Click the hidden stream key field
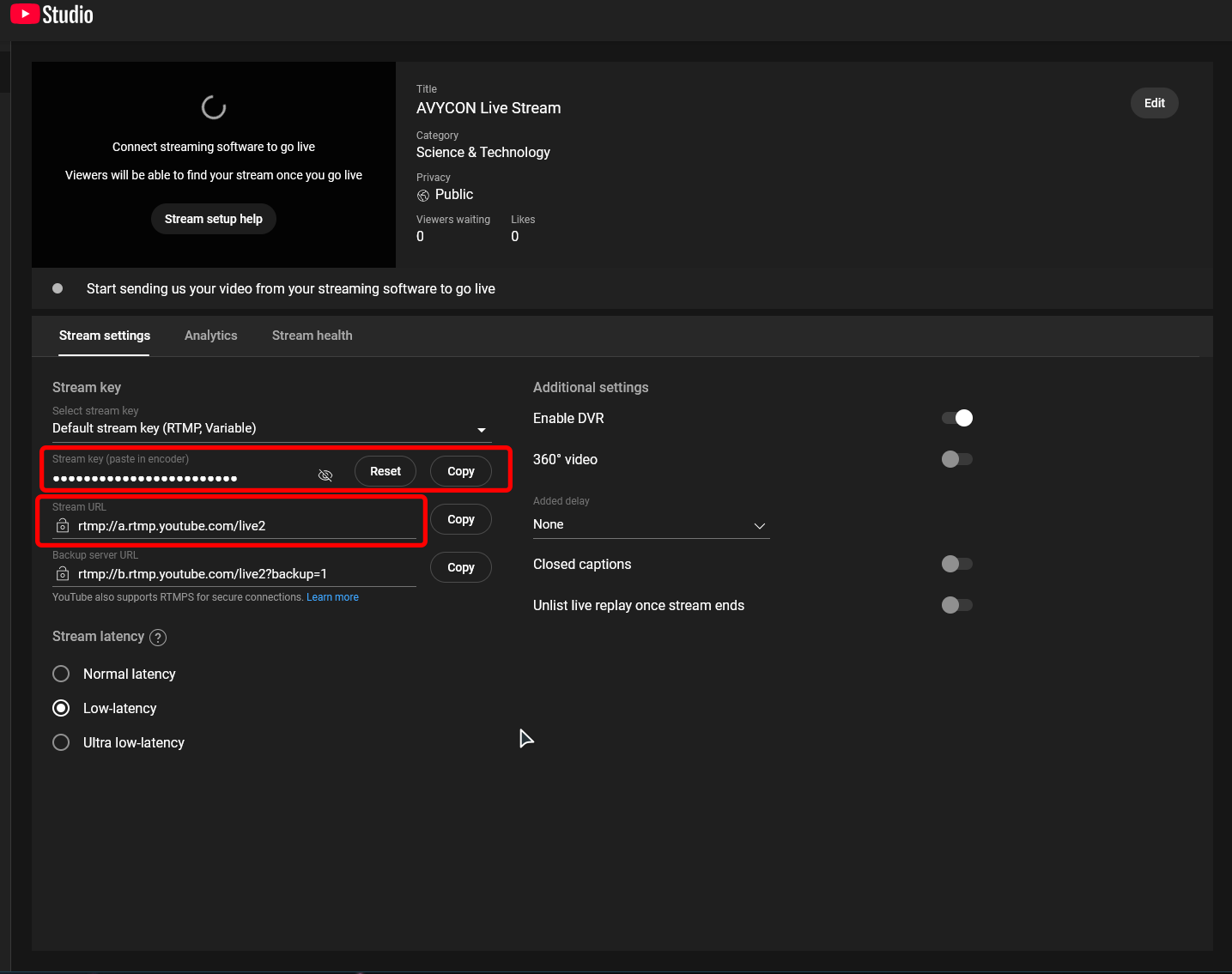 [x=183, y=477]
